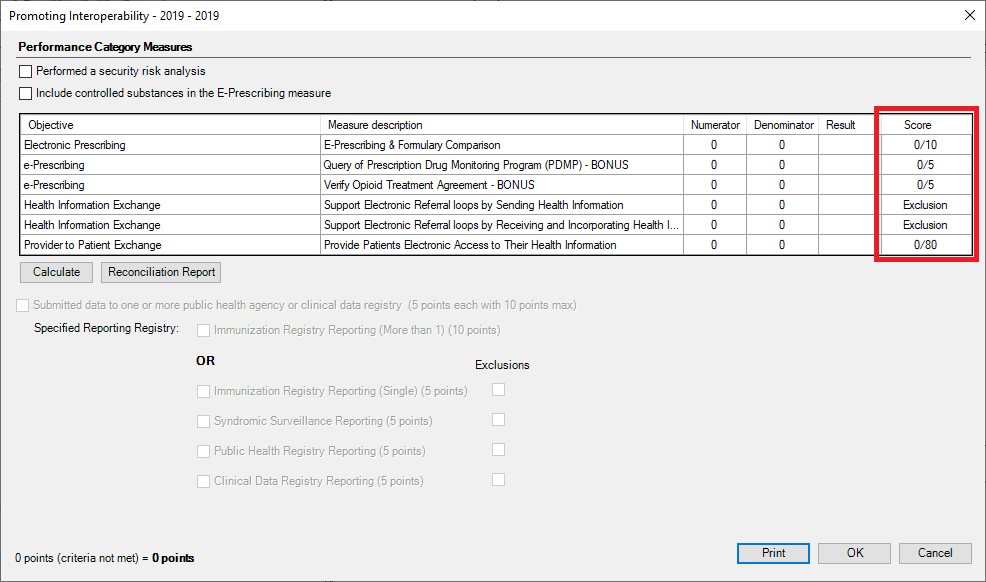Image resolution: width=986 pixels, height=582 pixels.
Task: Click Exclusion score for Sending Health Information row
Action: click(x=926, y=206)
